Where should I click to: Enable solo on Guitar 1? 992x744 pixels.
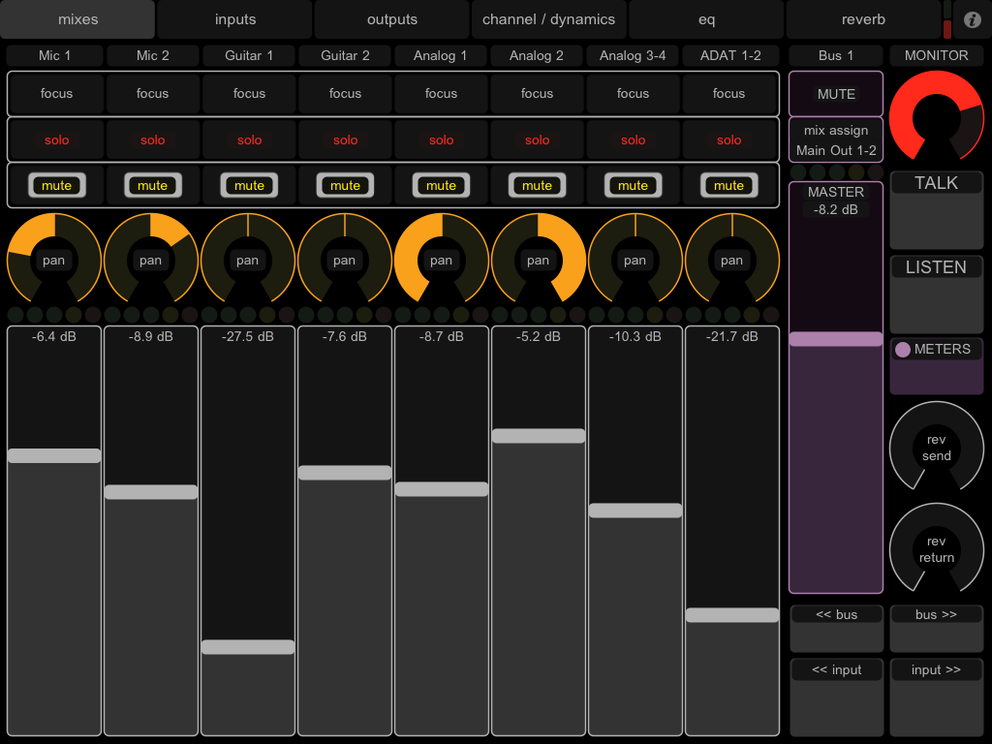[249, 140]
